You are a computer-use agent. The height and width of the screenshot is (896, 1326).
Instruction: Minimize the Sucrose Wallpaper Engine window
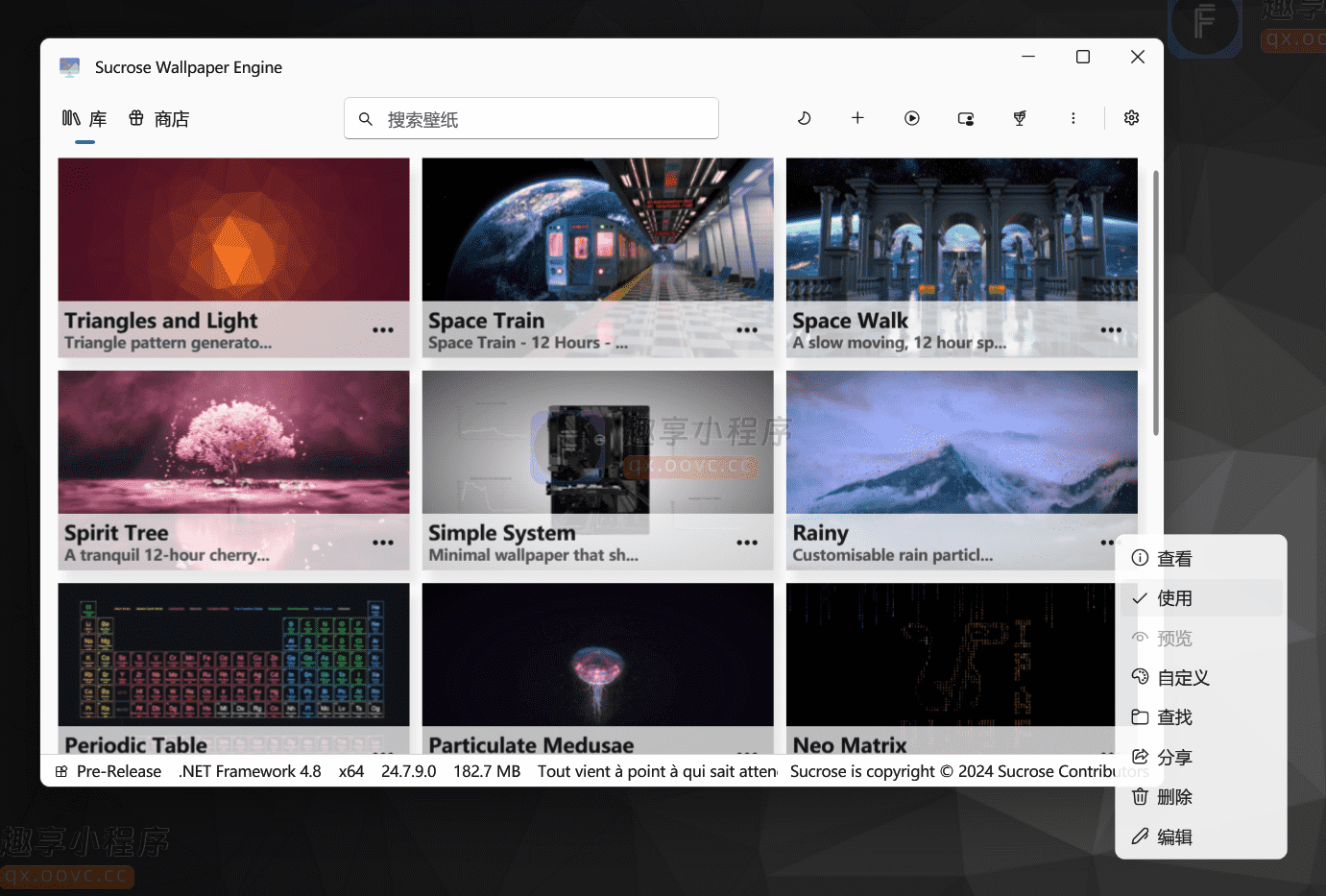pyautogui.click(x=1028, y=57)
